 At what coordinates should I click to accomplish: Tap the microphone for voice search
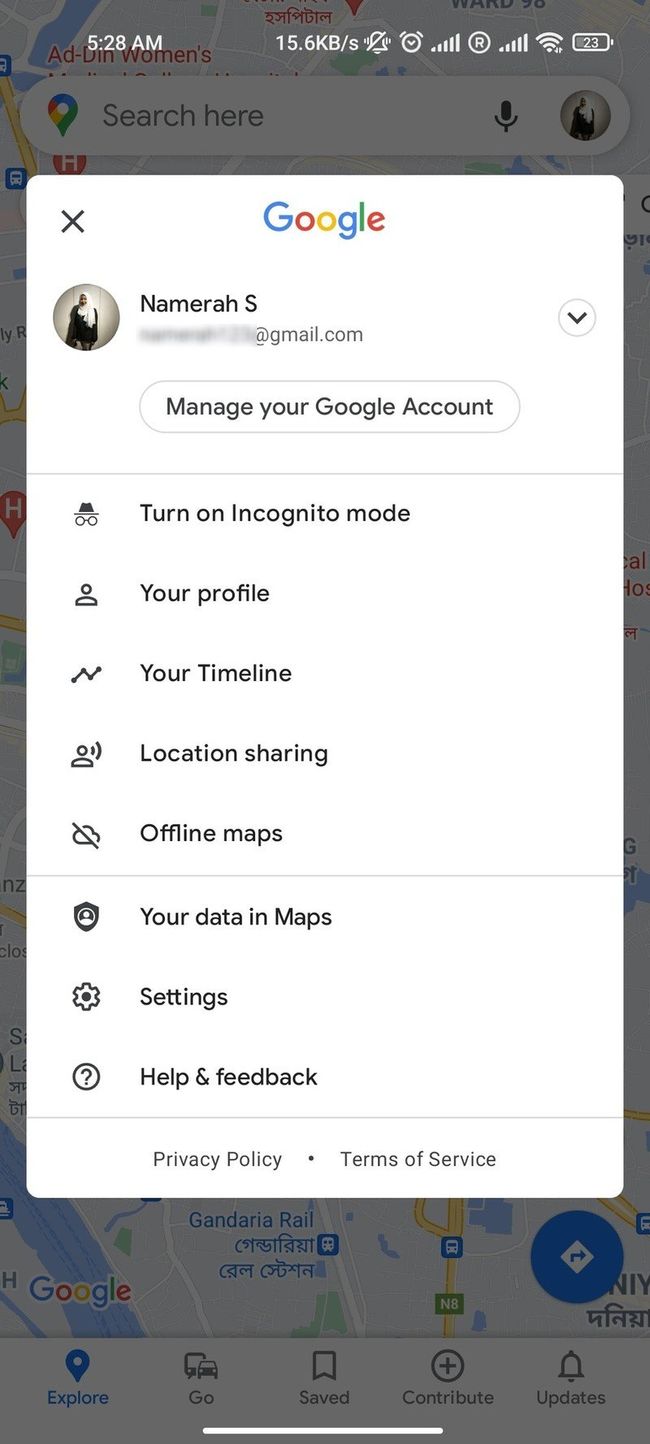[506, 116]
